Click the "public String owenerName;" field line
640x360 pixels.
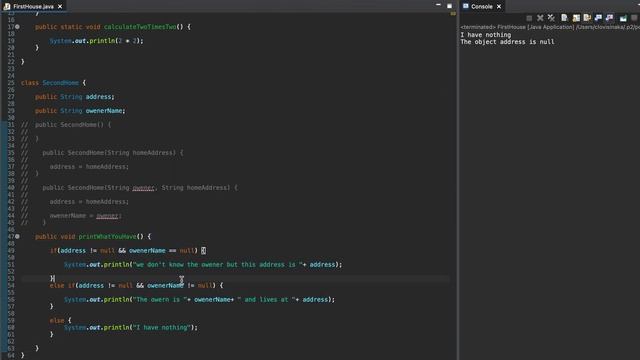point(80,111)
